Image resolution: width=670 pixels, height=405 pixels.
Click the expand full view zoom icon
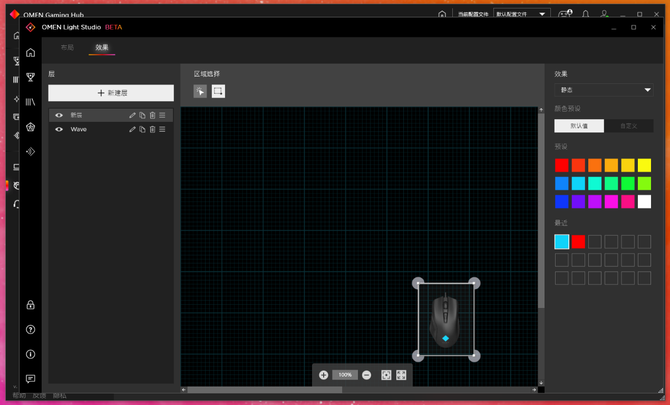tap(401, 375)
